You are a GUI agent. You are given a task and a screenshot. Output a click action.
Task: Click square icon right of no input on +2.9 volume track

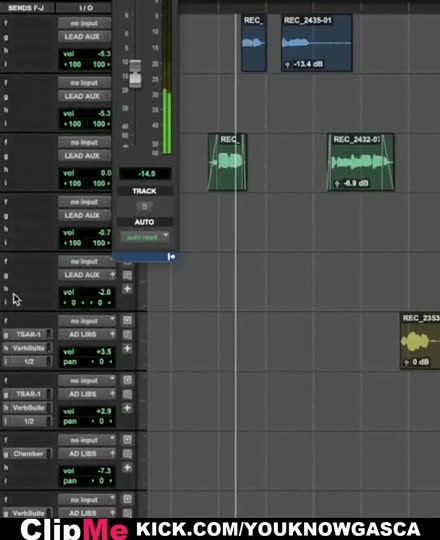click(127, 380)
